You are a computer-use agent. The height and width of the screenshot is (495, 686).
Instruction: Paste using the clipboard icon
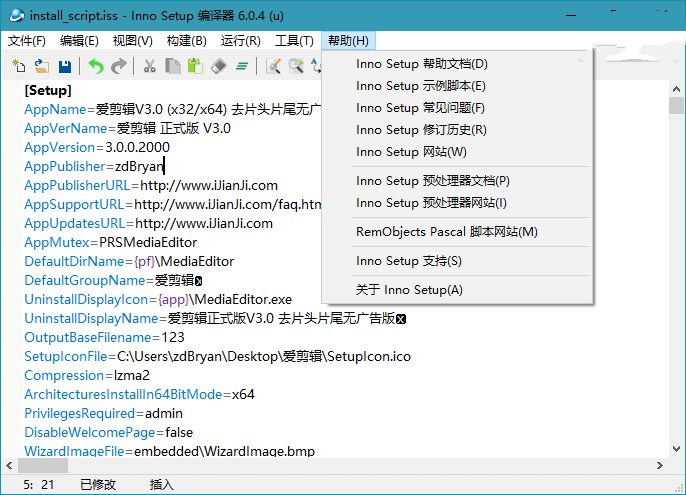(196, 66)
